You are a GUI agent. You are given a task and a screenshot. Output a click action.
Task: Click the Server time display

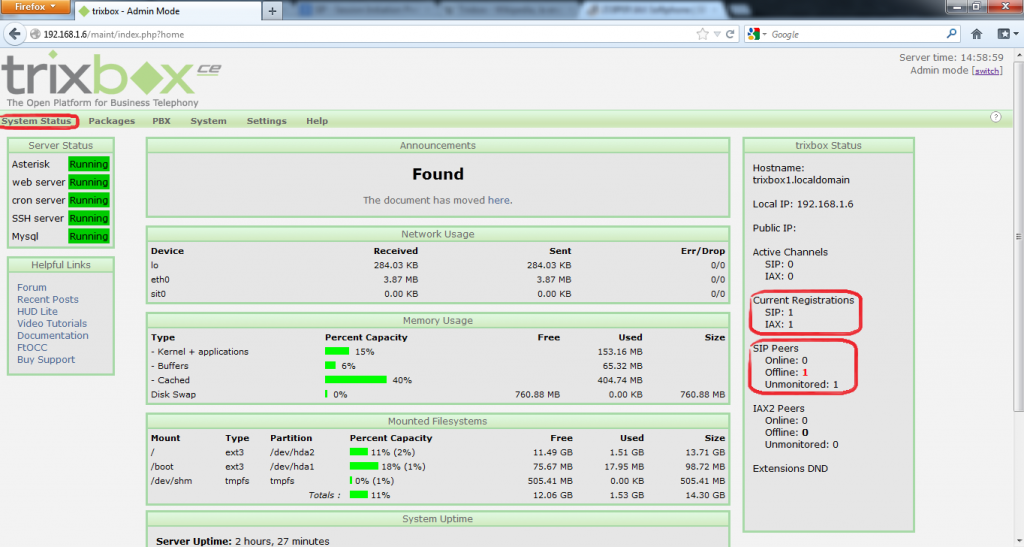click(x=951, y=57)
